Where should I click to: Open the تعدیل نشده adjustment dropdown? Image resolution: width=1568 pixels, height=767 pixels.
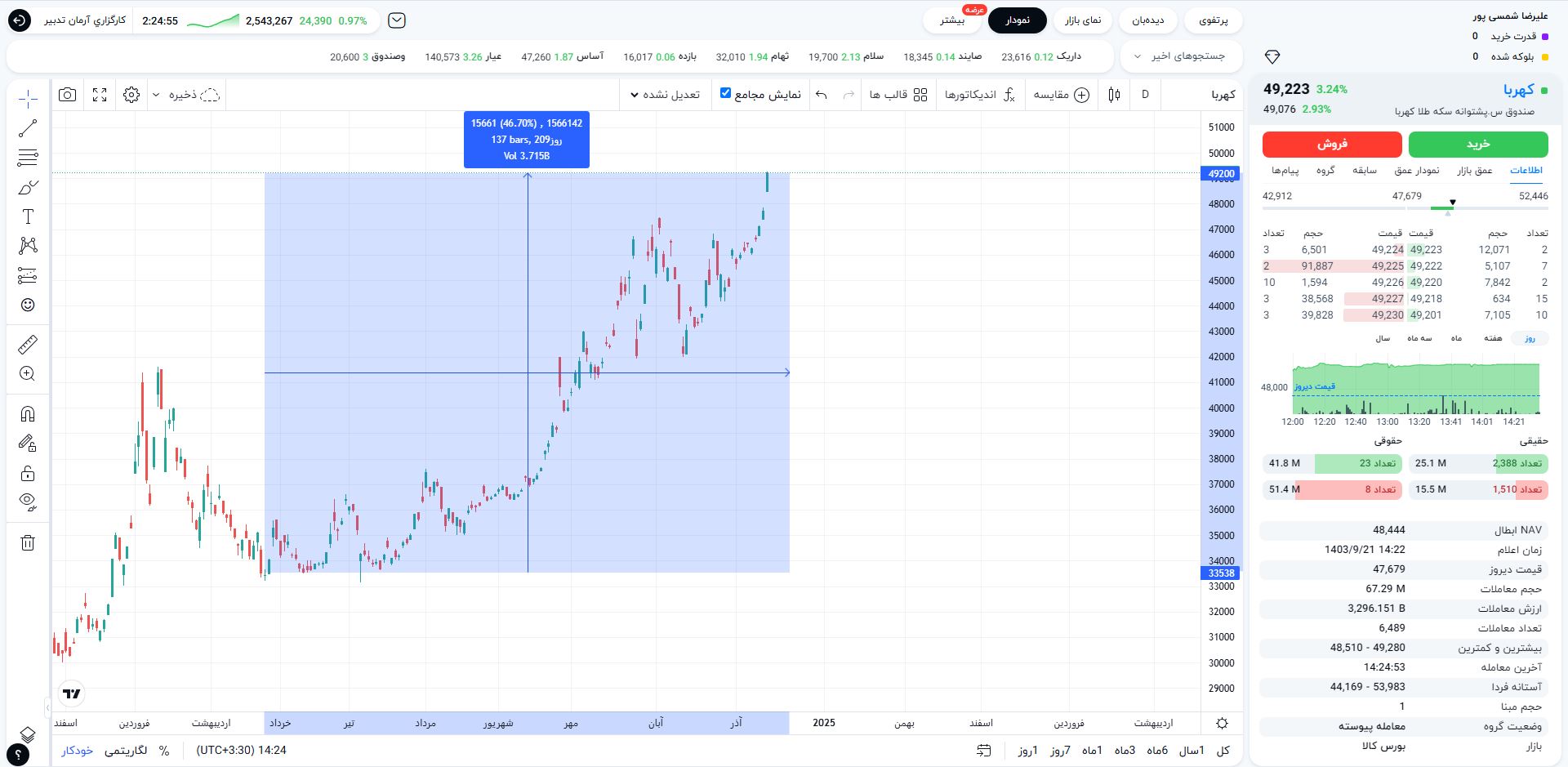[665, 95]
